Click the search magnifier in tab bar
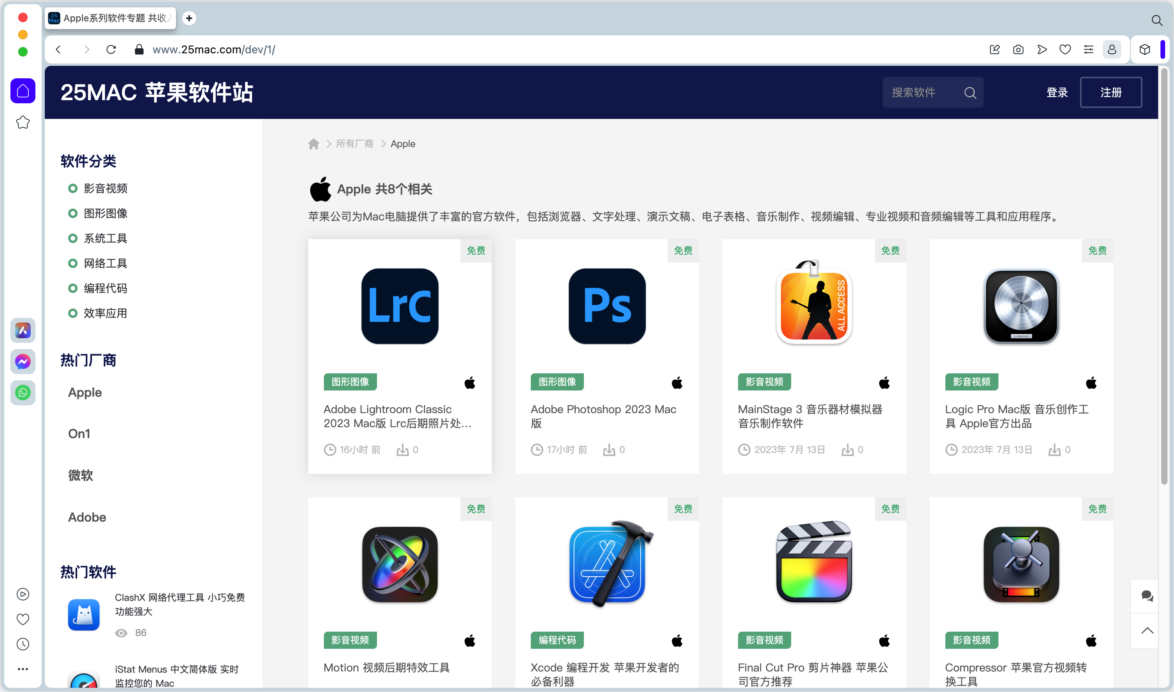The image size is (1174, 692). pyautogui.click(x=1157, y=20)
